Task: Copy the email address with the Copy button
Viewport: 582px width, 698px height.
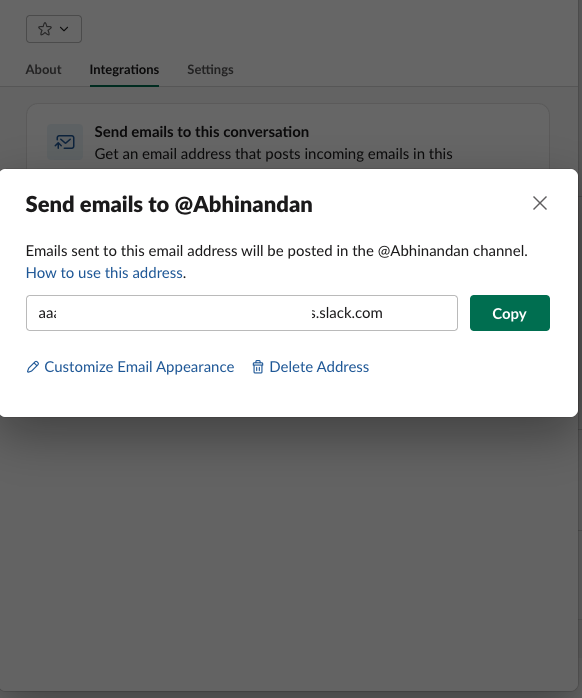Action: click(510, 313)
